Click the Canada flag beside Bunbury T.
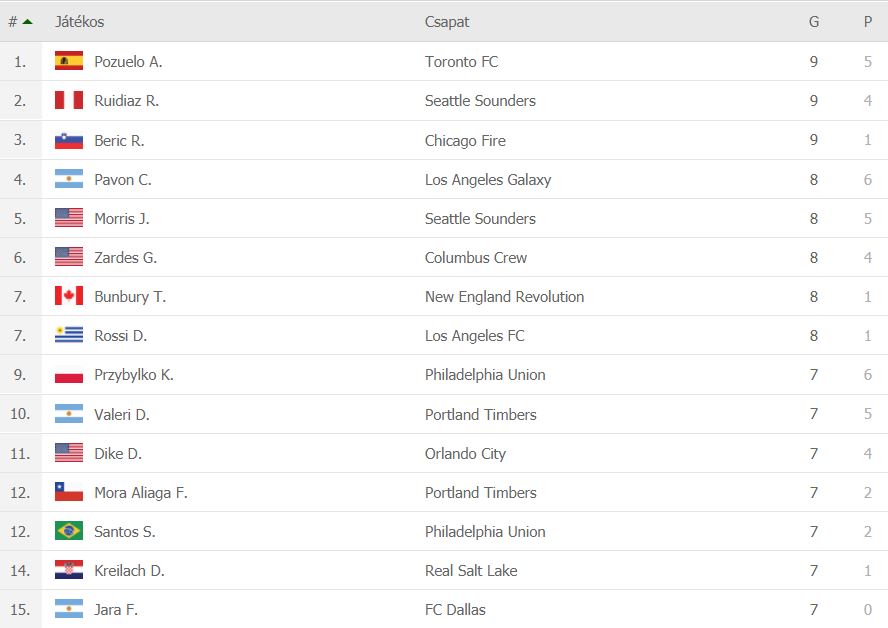The height and width of the screenshot is (628, 888). coord(69,296)
